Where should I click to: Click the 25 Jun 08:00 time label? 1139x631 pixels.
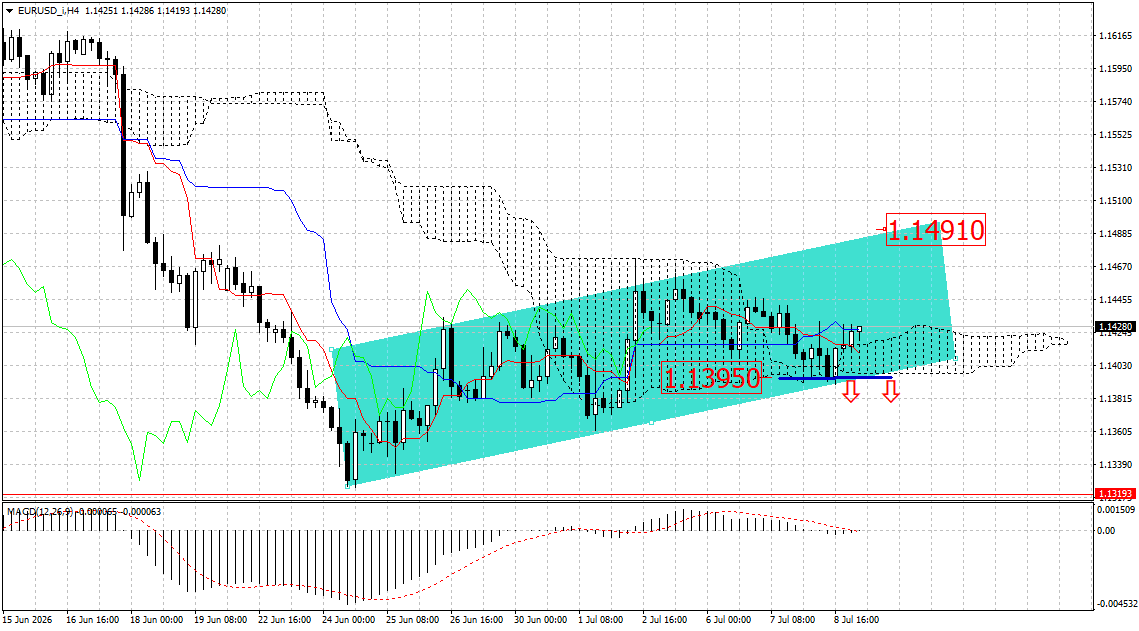click(x=413, y=620)
